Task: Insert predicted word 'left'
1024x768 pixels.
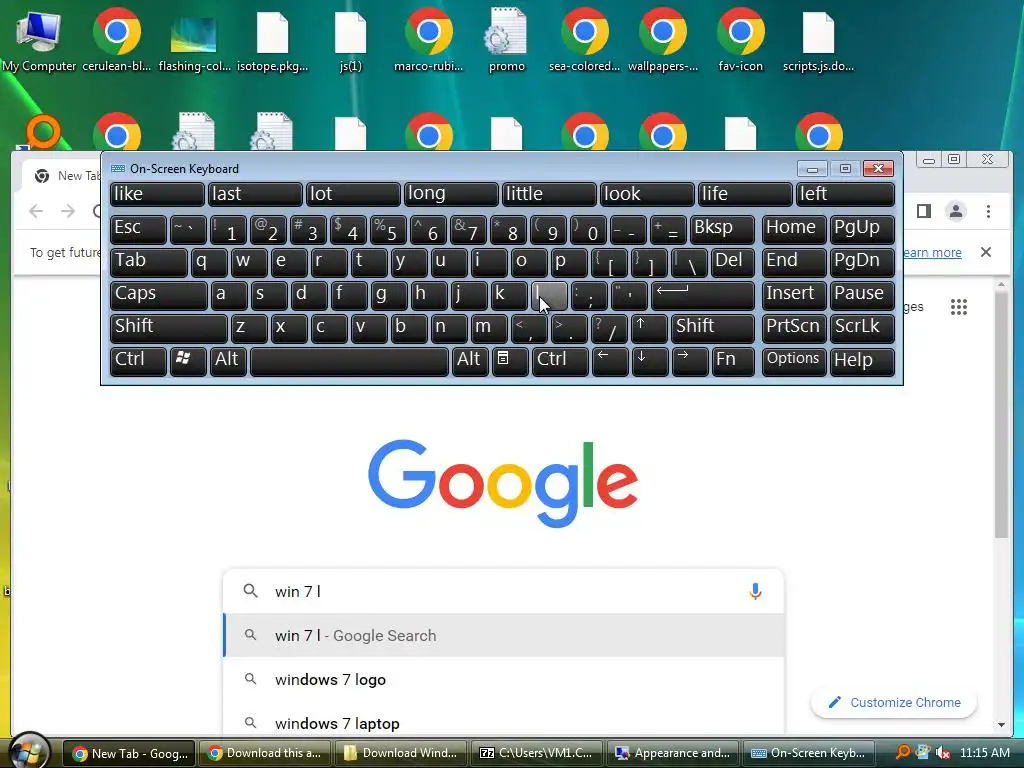Action: (x=844, y=195)
